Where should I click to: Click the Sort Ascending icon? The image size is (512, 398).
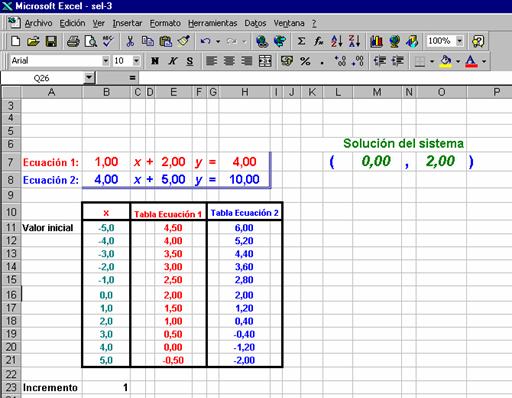(337, 41)
